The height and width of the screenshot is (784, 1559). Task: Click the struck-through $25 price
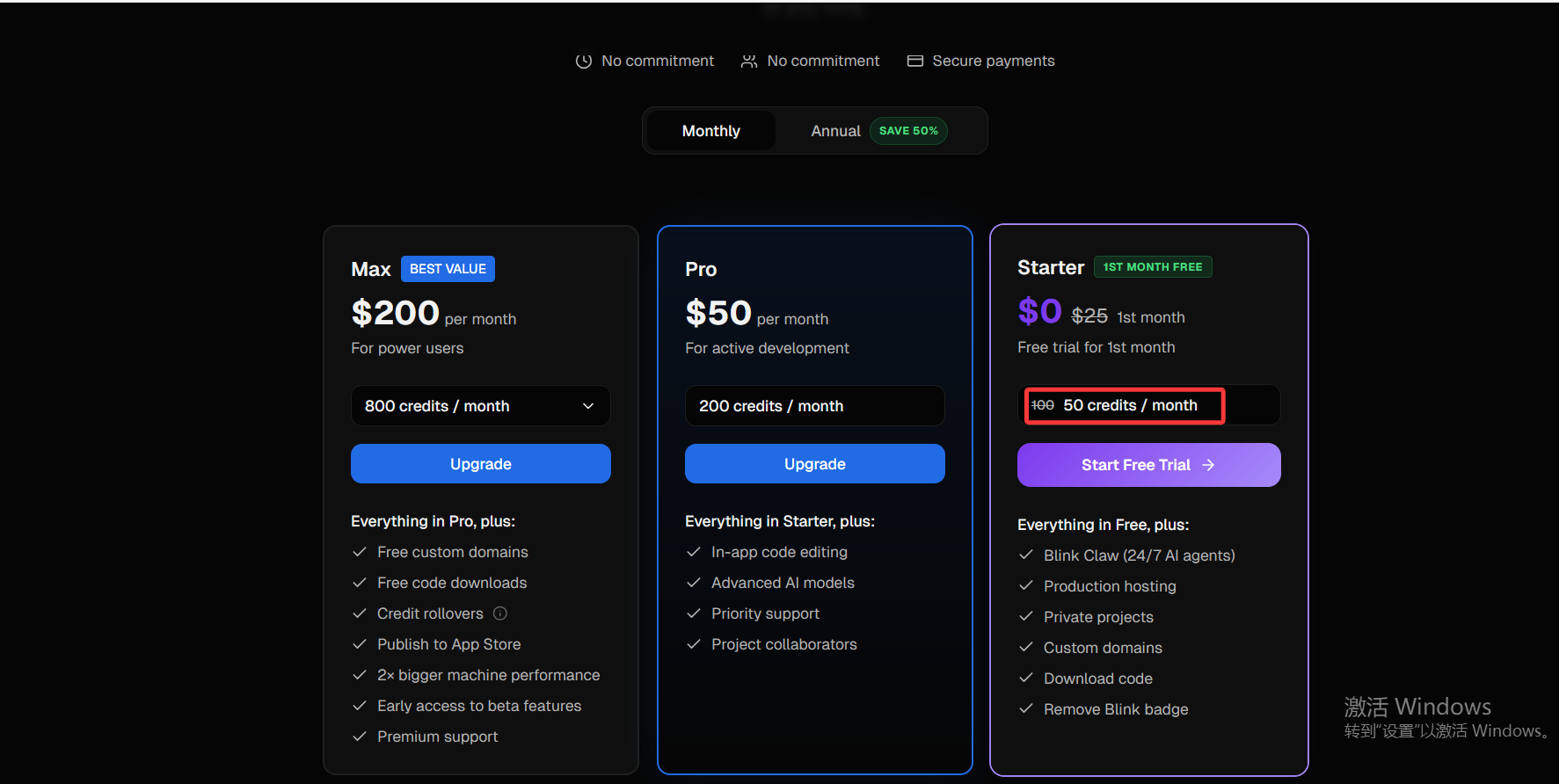click(1089, 316)
